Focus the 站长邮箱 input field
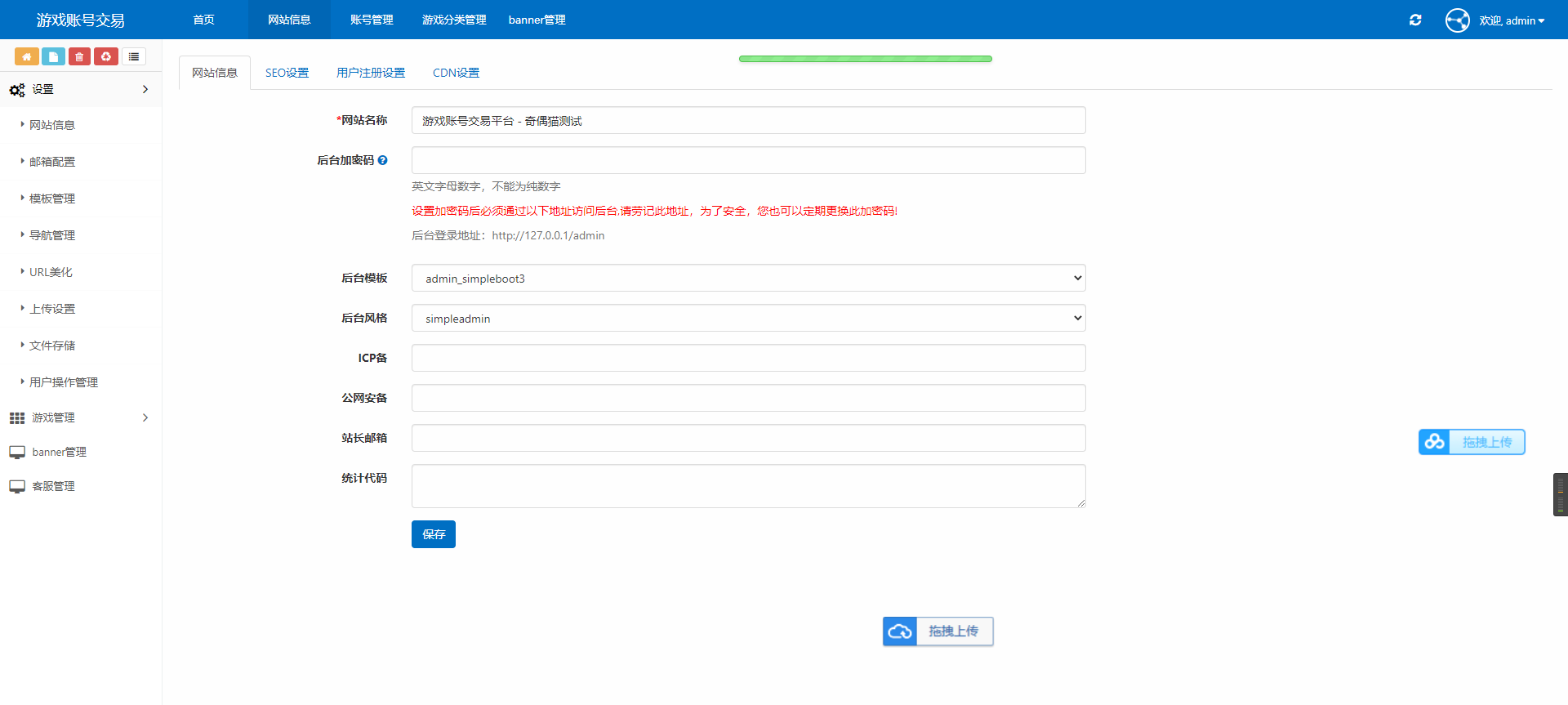This screenshot has height=705, width=1568. point(749,438)
